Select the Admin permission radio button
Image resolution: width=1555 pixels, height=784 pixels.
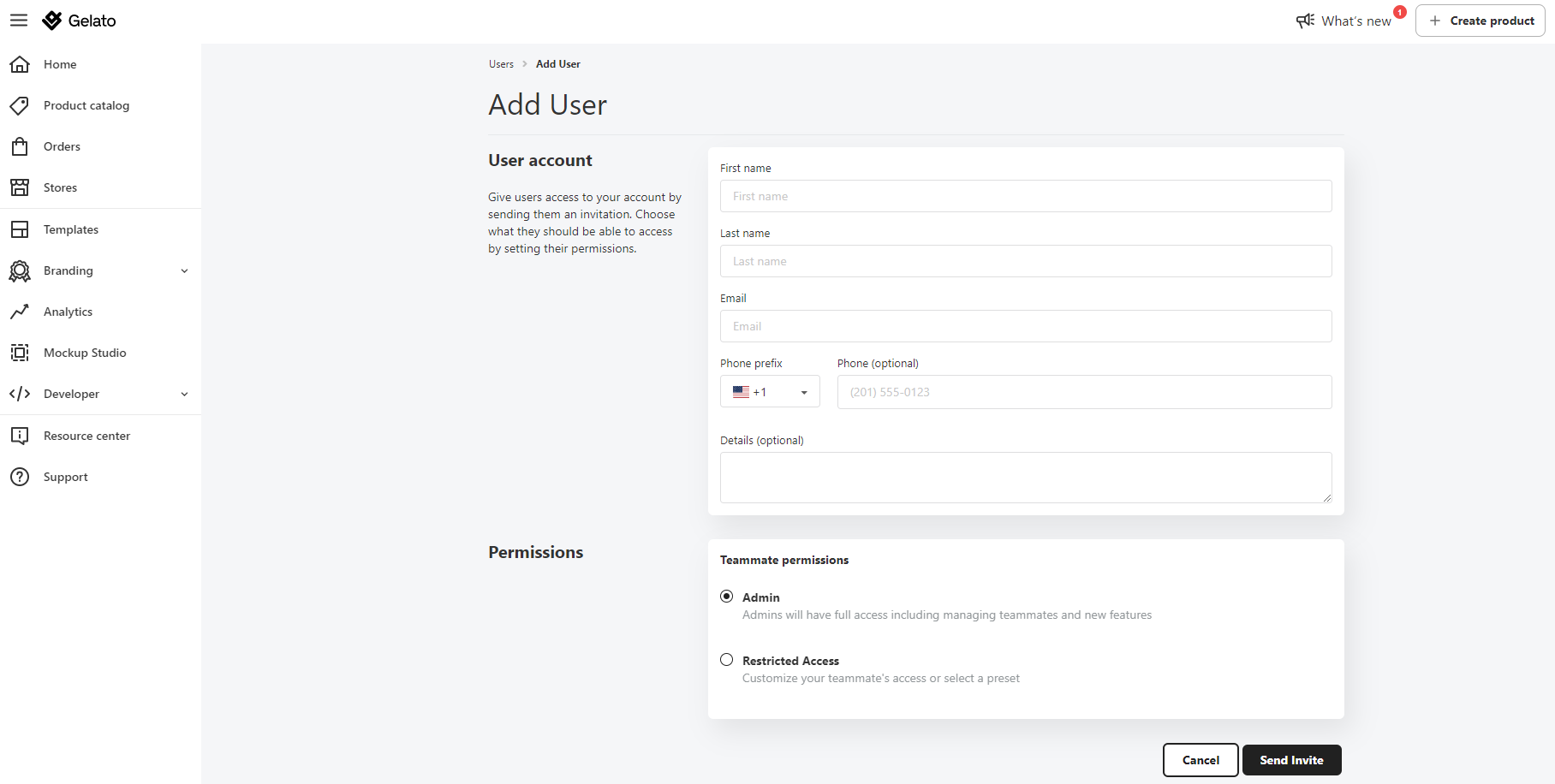coord(727,597)
